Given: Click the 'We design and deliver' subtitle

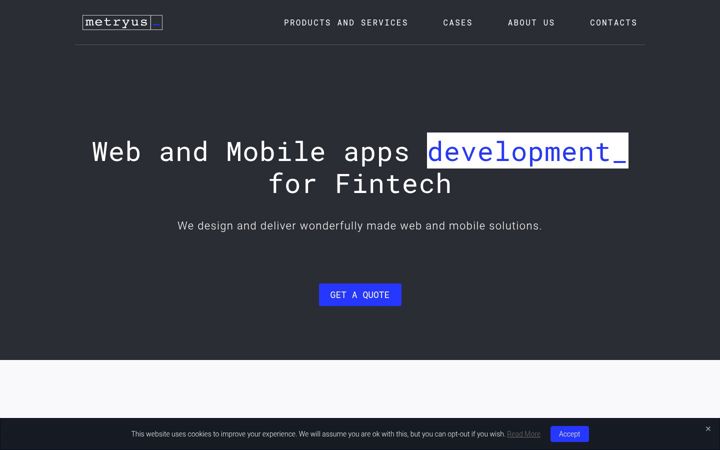Looking at the screenshot, I should [x=360, y=226].
